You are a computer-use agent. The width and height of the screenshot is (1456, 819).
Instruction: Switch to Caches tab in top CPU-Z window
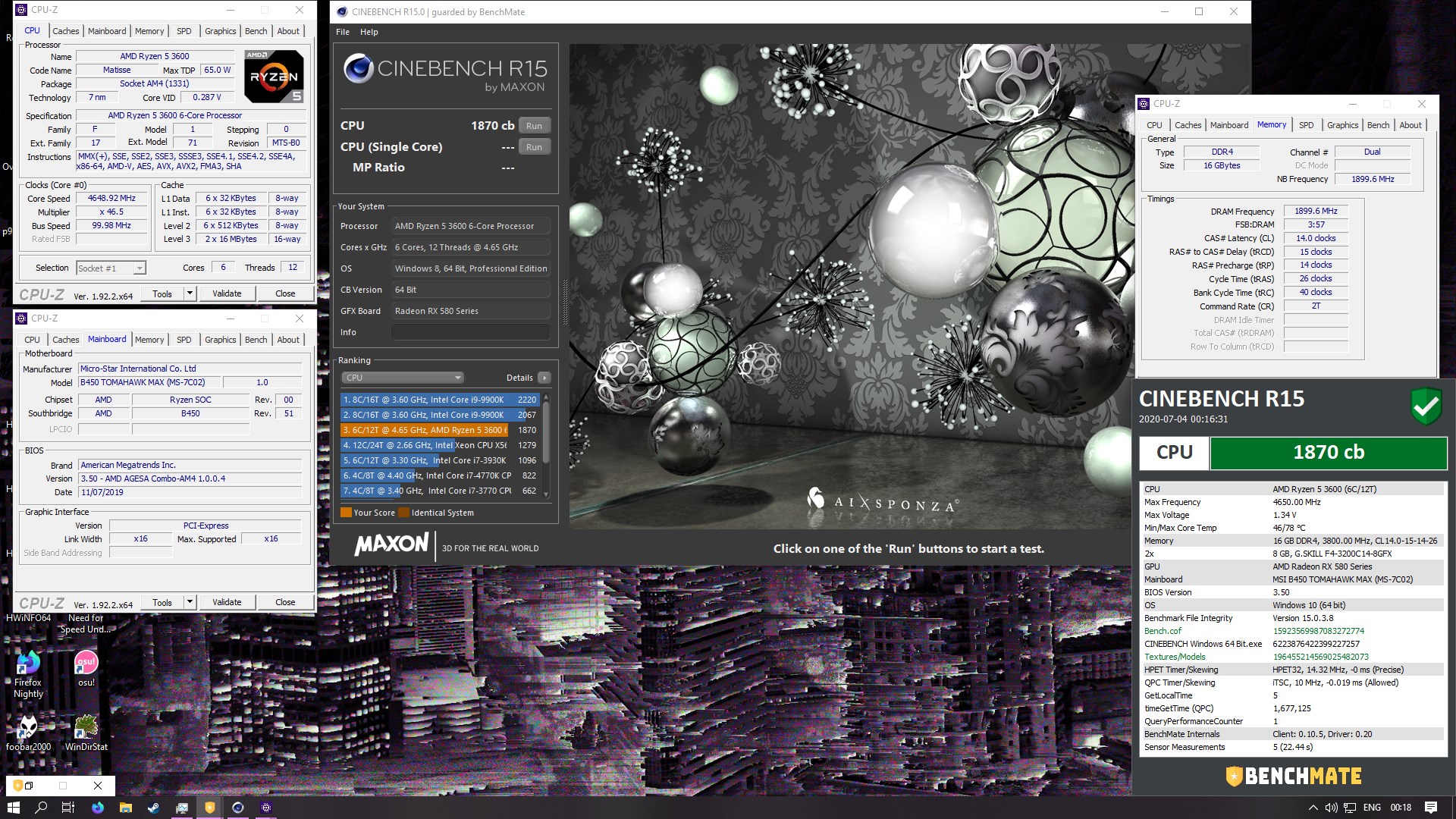[x=65, y=31]
